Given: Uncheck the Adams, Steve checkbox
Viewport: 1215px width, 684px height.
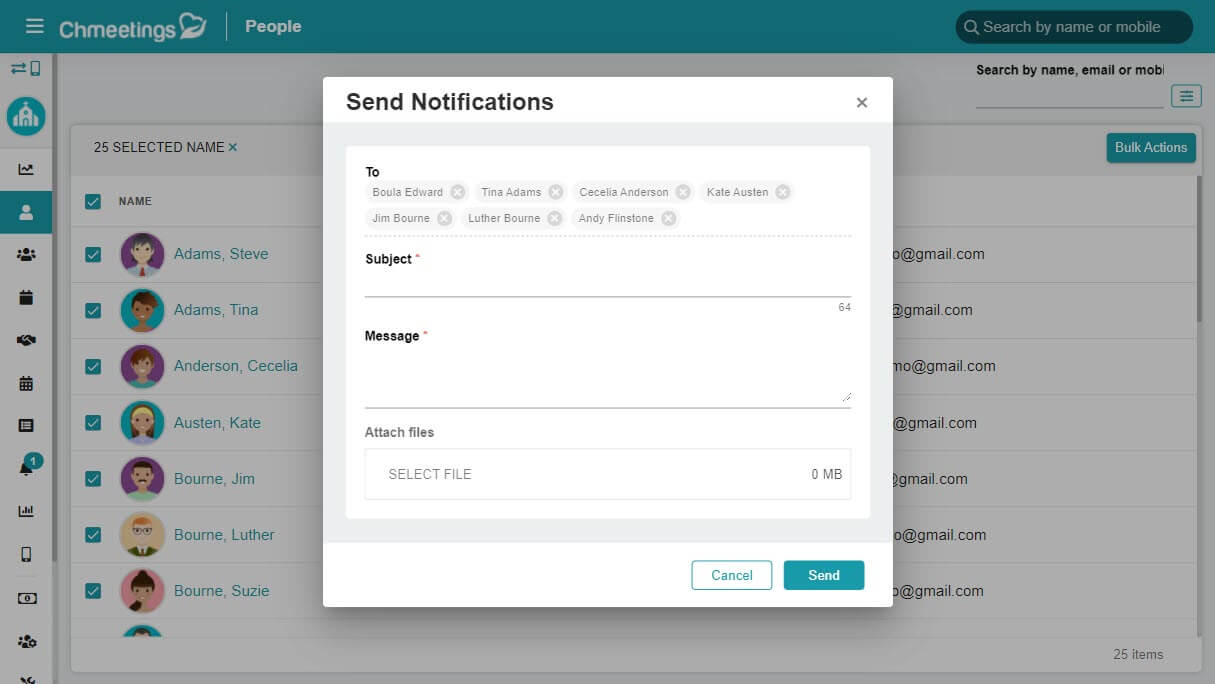Looking at the screenshot, I should click(x=93, y=254).
